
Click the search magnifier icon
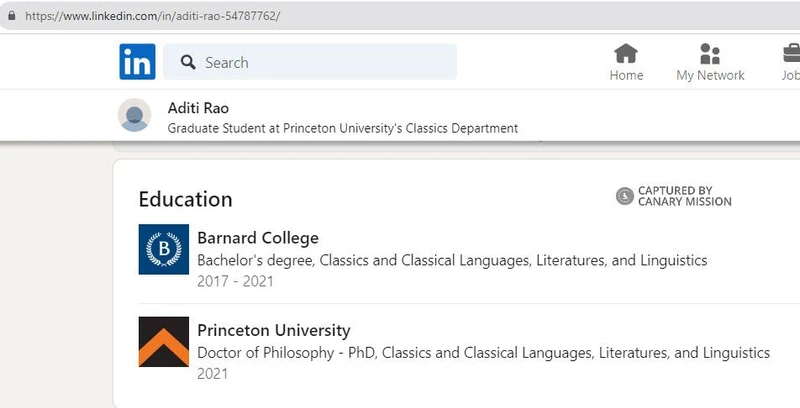tap(187, 62)
